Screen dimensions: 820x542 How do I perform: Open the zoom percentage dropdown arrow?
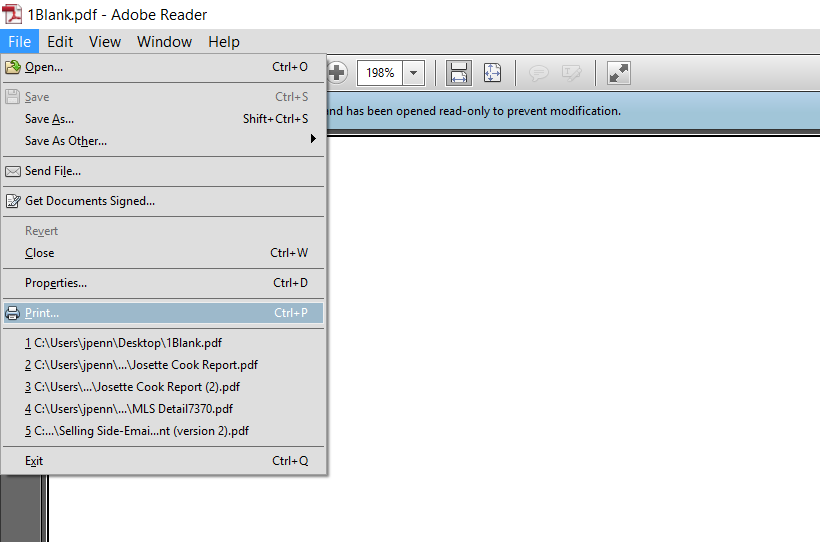414,73
